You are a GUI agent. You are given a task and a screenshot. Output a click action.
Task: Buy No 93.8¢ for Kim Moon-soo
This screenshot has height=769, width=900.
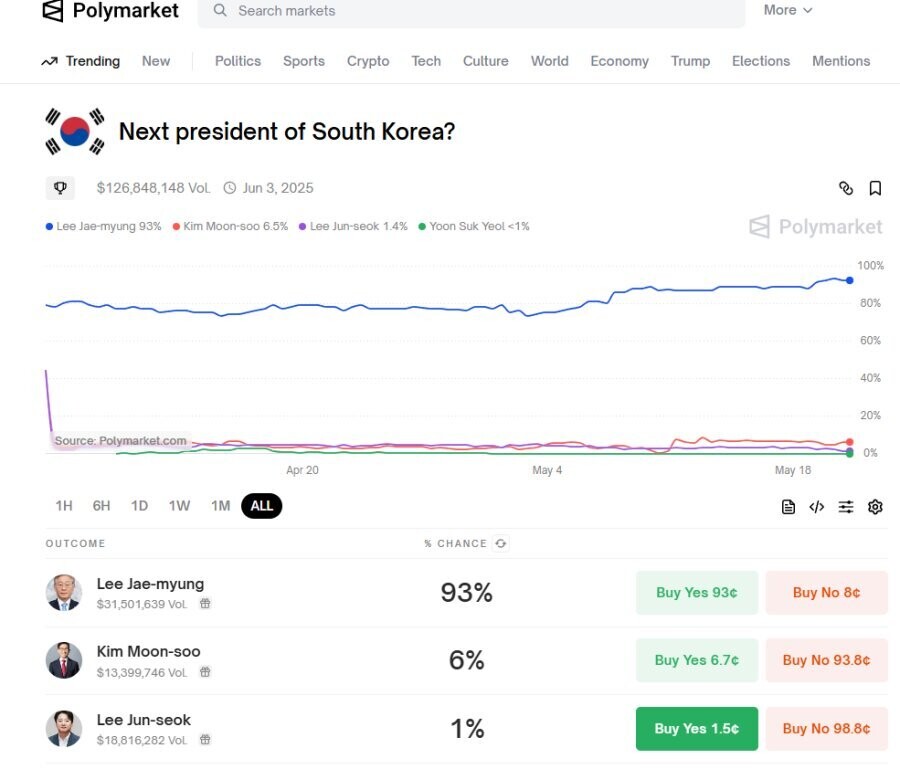click(x=826, y=660)
